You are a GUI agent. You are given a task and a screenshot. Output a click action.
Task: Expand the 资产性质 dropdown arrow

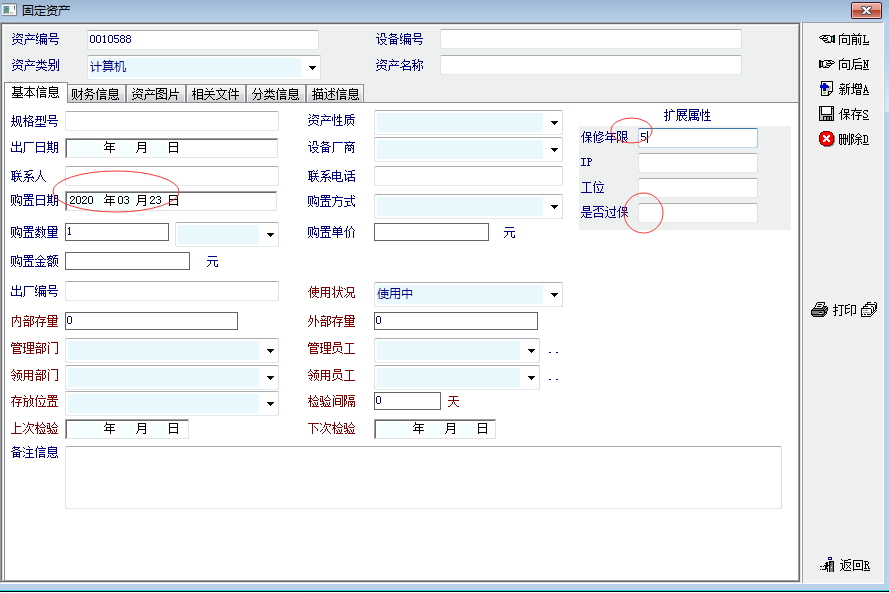554,123
